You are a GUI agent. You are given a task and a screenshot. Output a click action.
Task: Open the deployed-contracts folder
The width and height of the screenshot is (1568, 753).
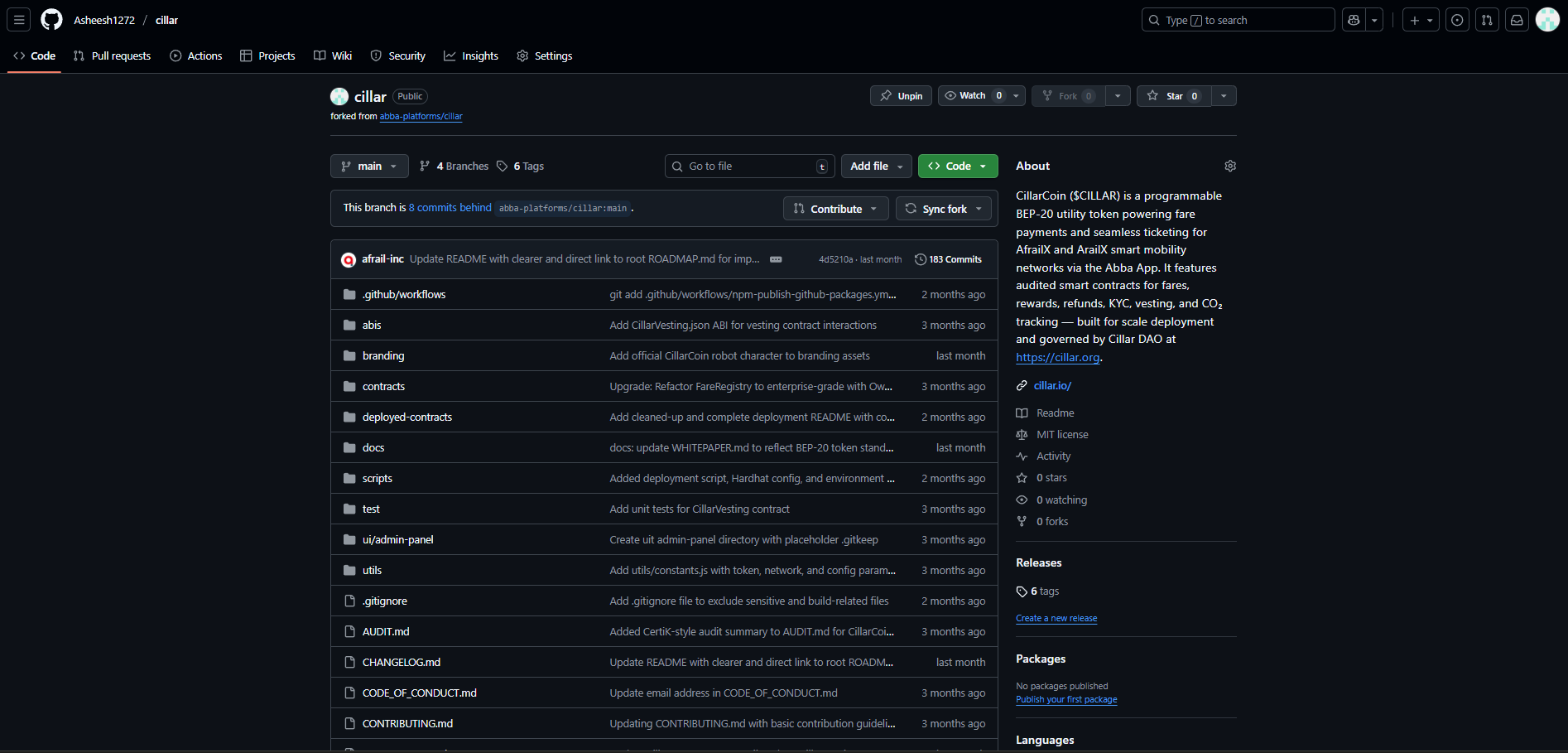(x=407, y=417)
